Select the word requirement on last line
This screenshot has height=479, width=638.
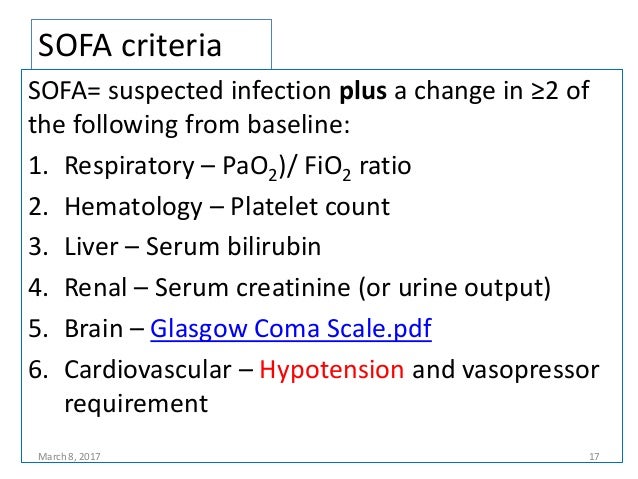(x=136, y=405)
